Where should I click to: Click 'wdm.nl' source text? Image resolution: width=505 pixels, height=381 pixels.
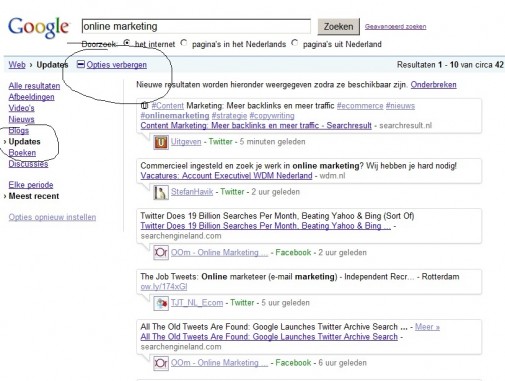coord(332,176)
